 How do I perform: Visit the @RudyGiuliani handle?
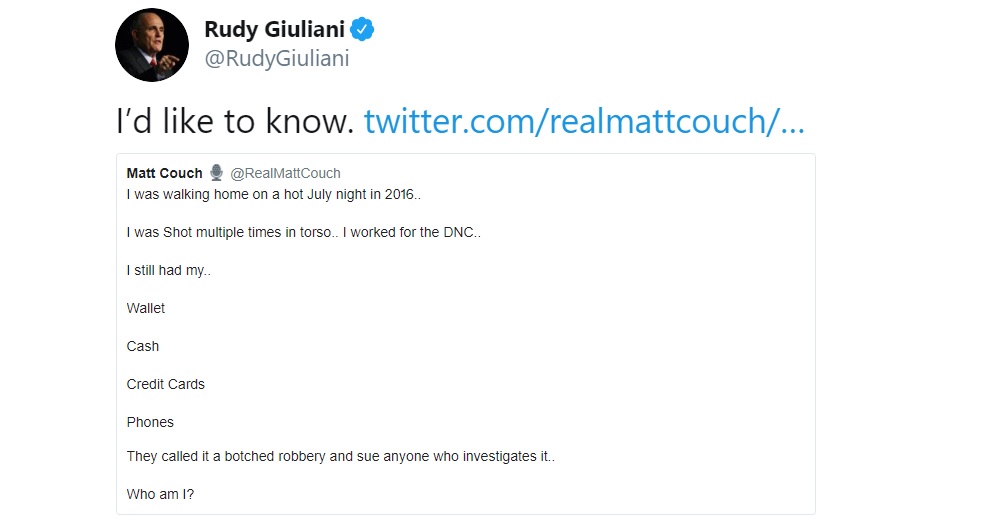277,59
